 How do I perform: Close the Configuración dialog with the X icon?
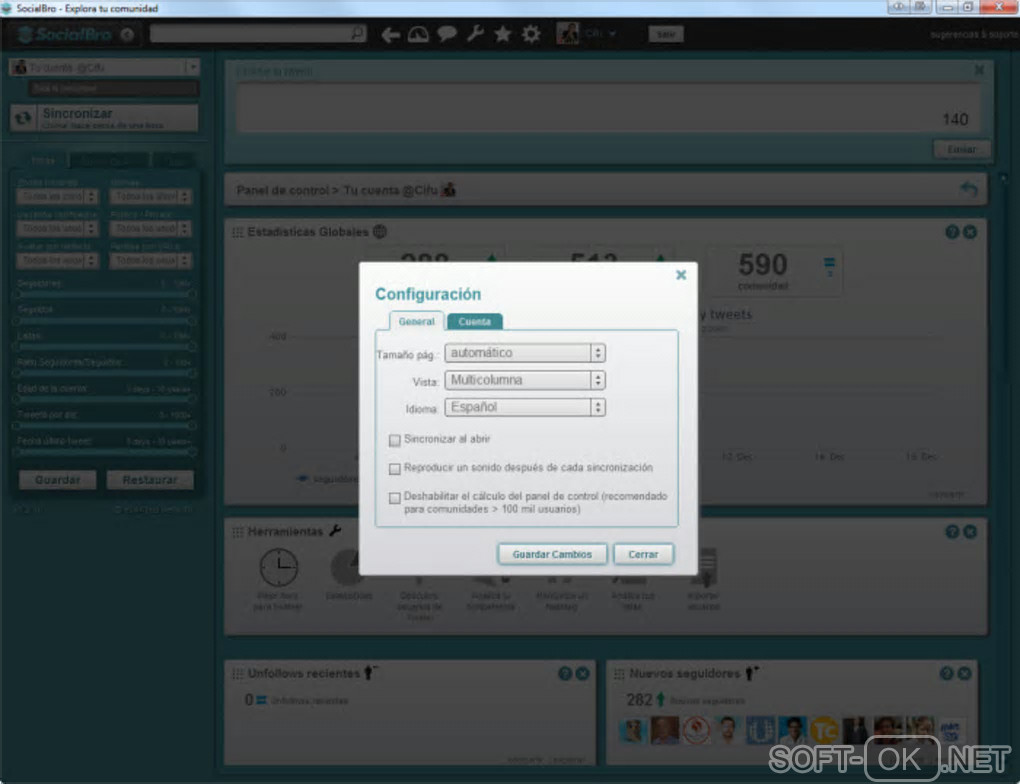point(680,275)
